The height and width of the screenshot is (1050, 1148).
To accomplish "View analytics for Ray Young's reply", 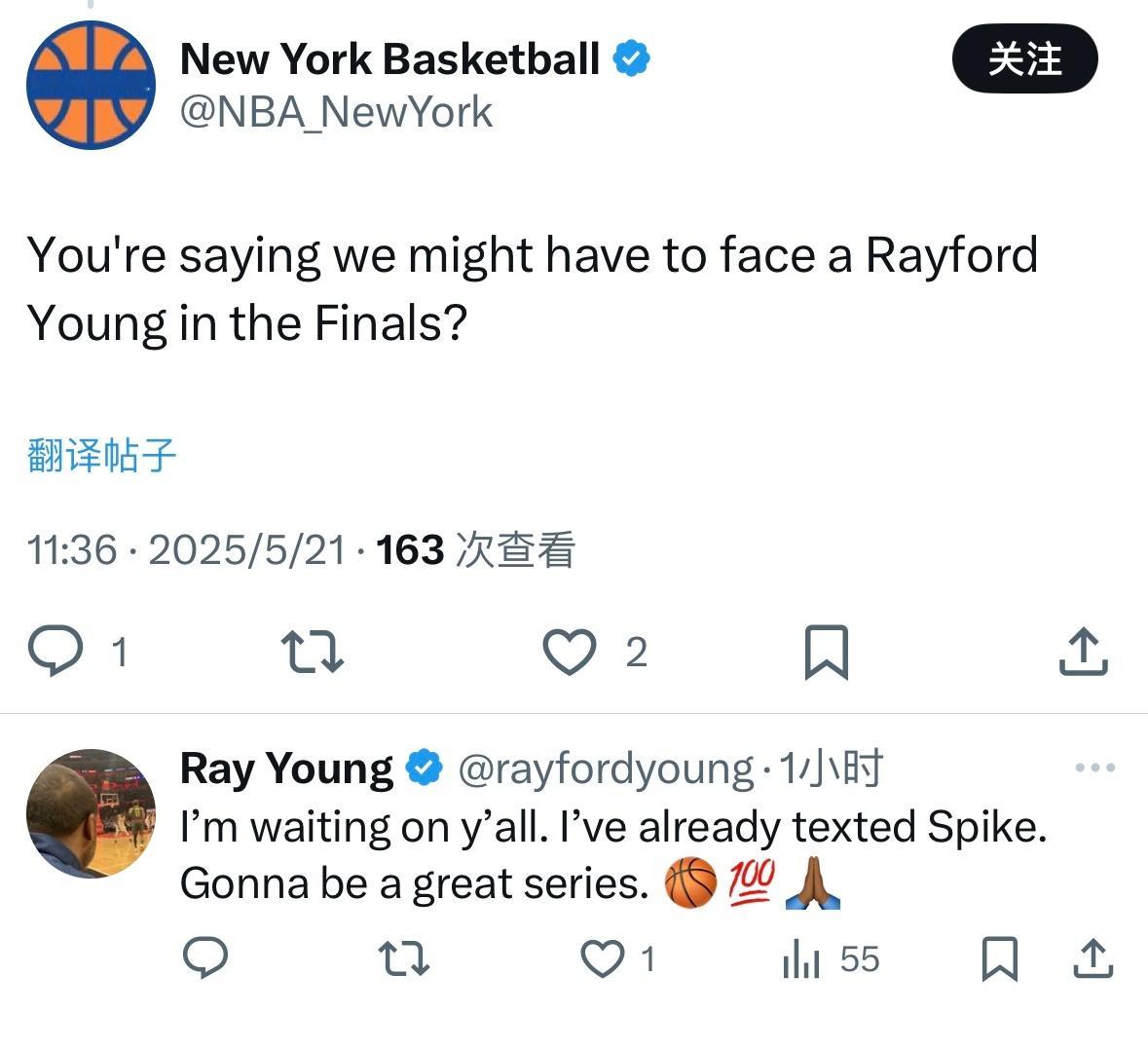I will coord(802,959).
